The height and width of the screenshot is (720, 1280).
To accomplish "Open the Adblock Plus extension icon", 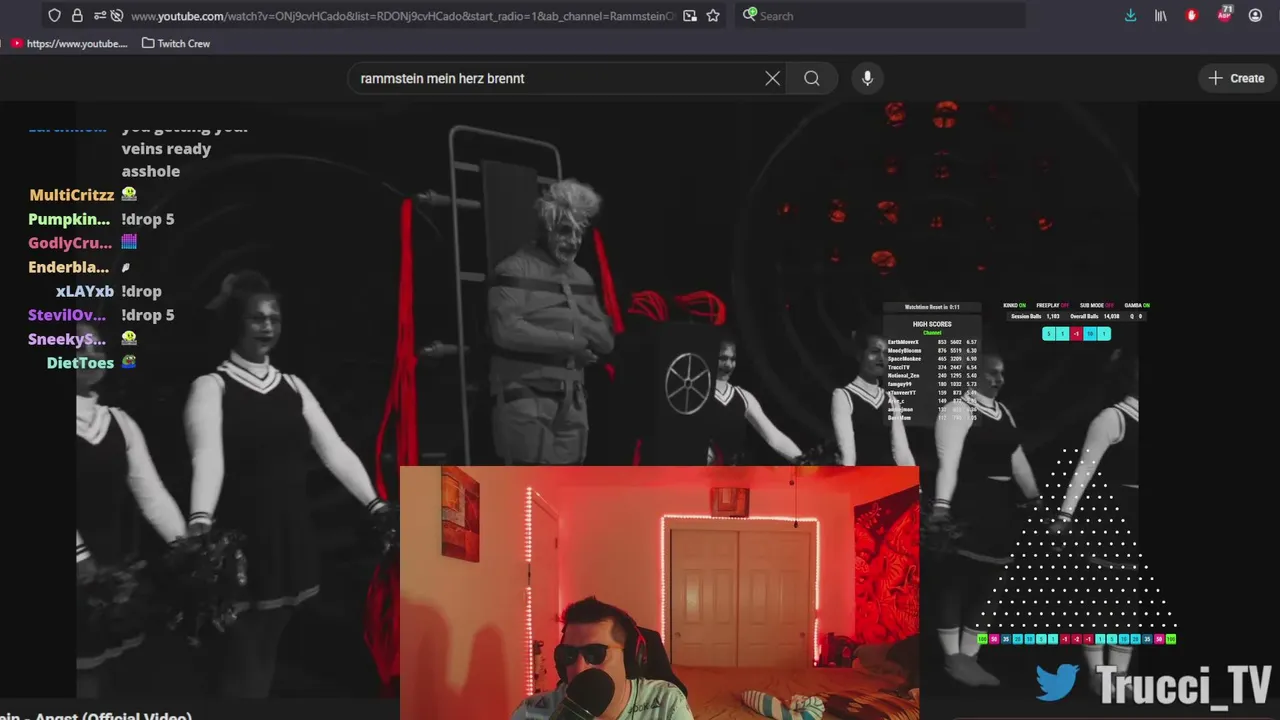I will coord(1224,14).
